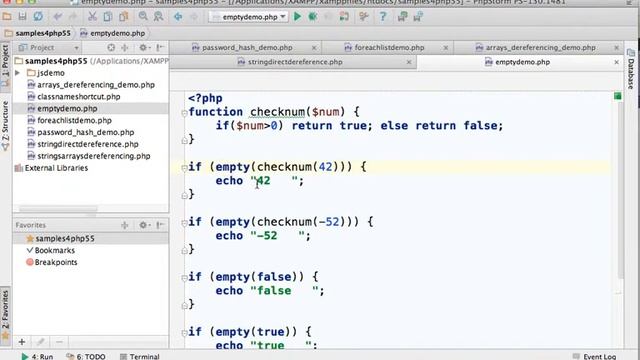Open Favorites panel gear settings
Image resolution: width=640 pixels, height=360 pixels.
(144, 225)
